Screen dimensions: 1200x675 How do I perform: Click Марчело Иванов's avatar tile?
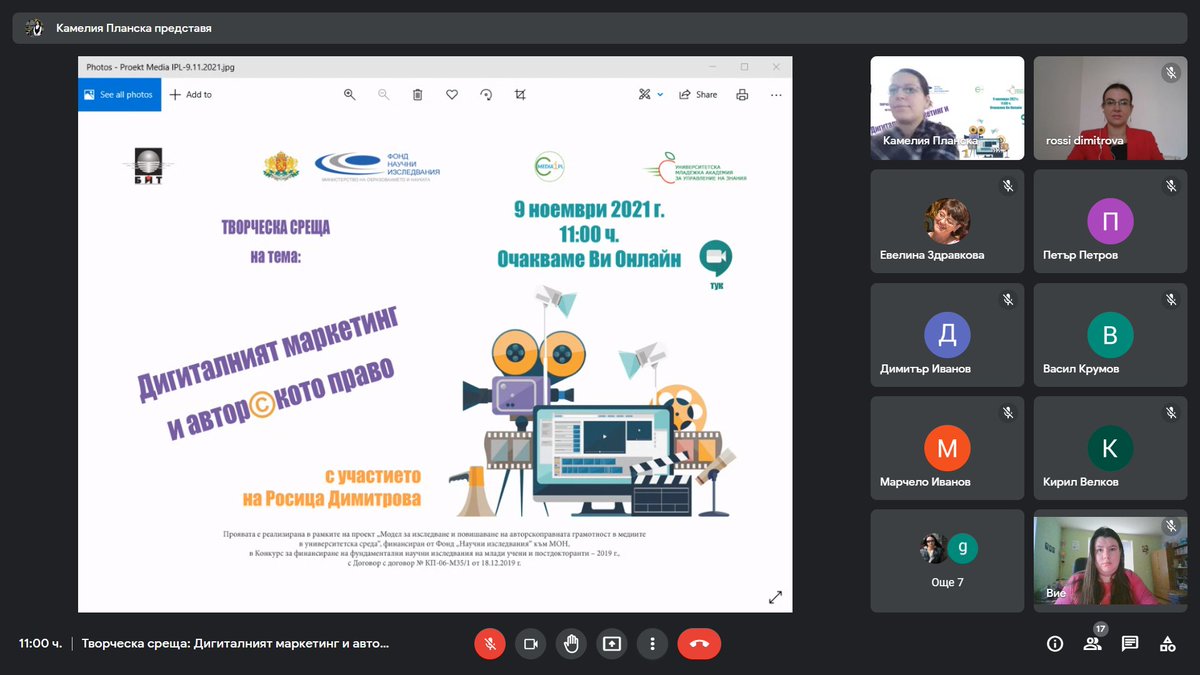(947, 448)
